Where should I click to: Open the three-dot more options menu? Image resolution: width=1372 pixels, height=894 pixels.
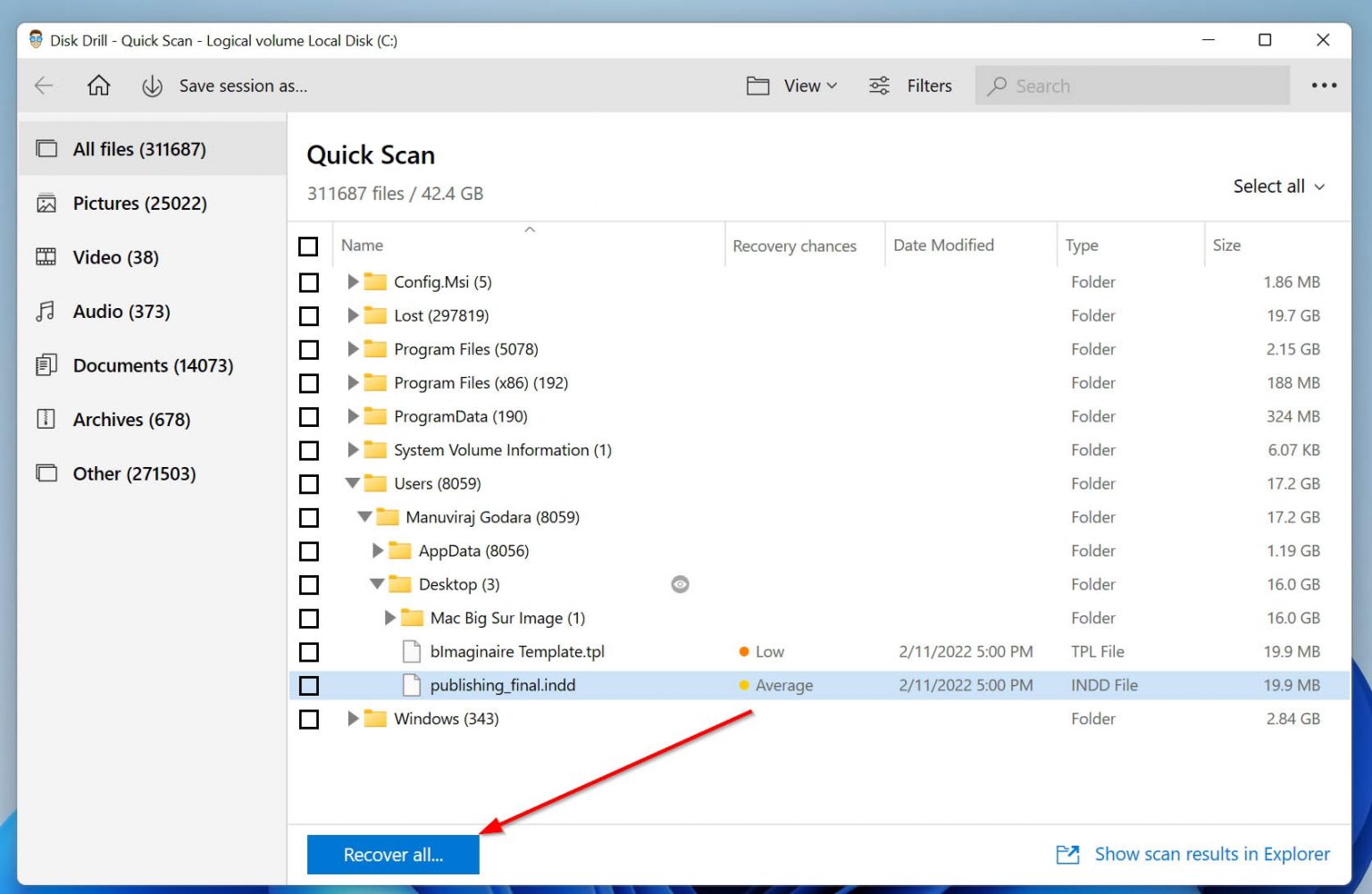pos(1324,86)
